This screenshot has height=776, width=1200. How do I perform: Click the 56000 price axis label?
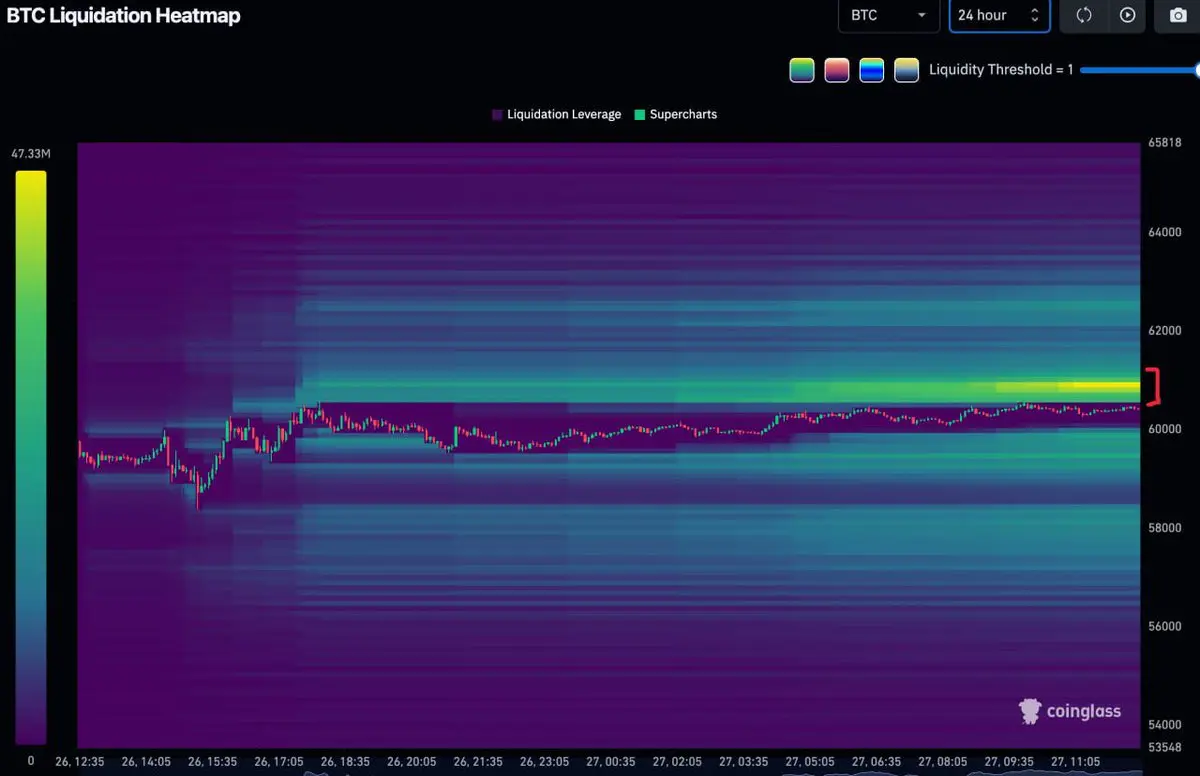pyautogui.click(x=1164, y=626)
